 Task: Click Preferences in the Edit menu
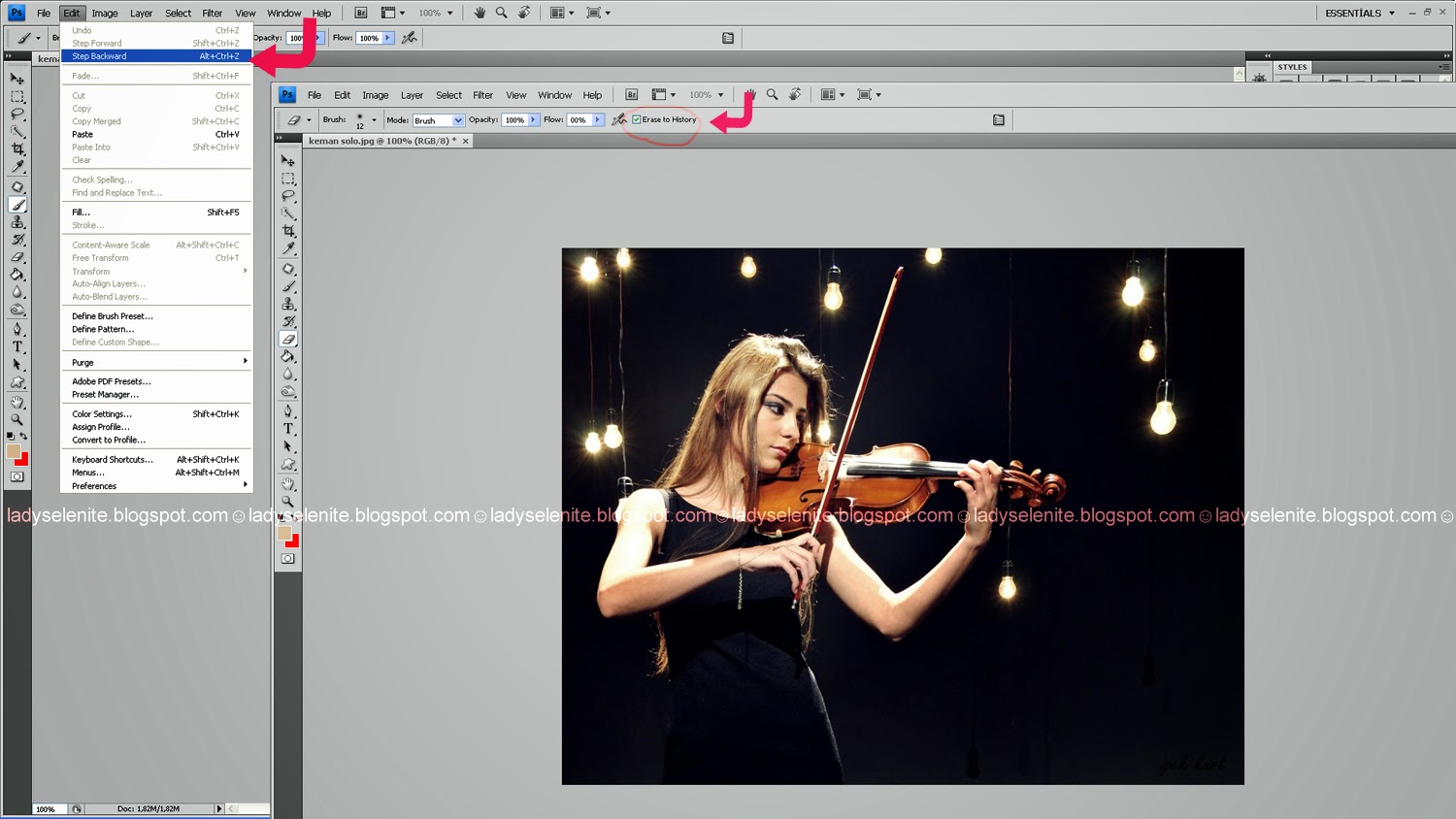[94, 486]
